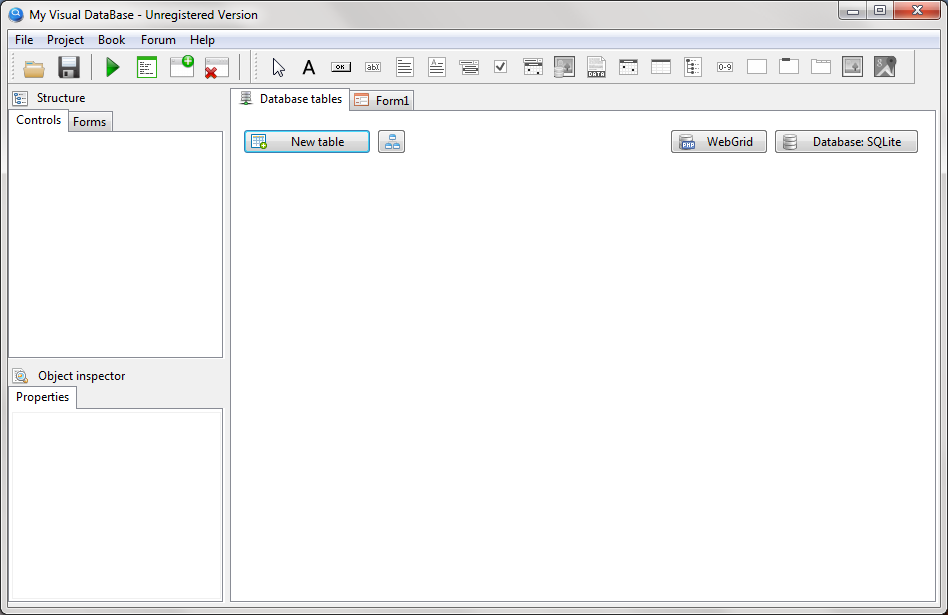The width and height of the screenshot is (948, 615).
Task: Click inside the empty Controls list area
Action: coord(115,244)
